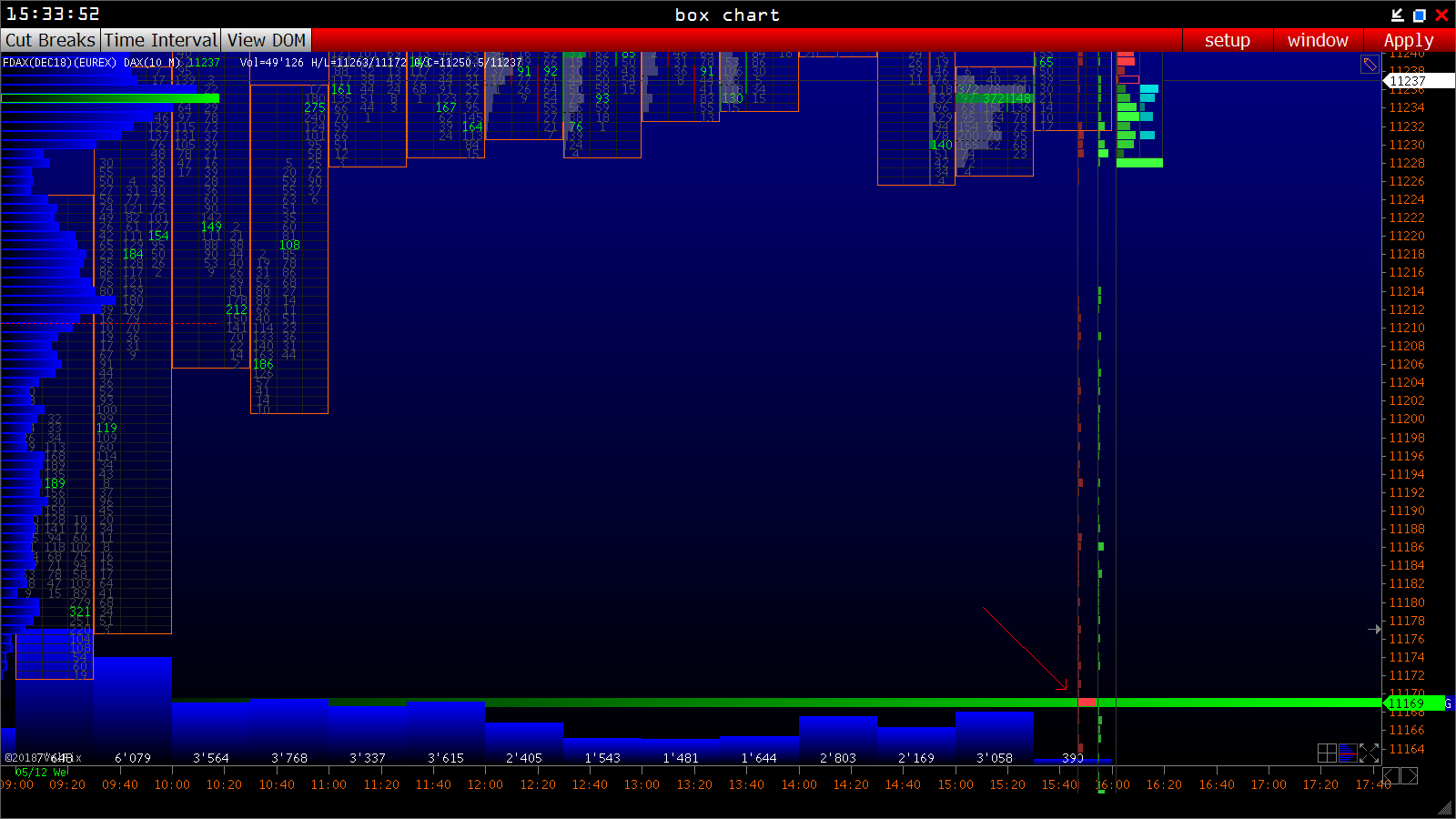Close the box chart window

tap(1441, 15)
